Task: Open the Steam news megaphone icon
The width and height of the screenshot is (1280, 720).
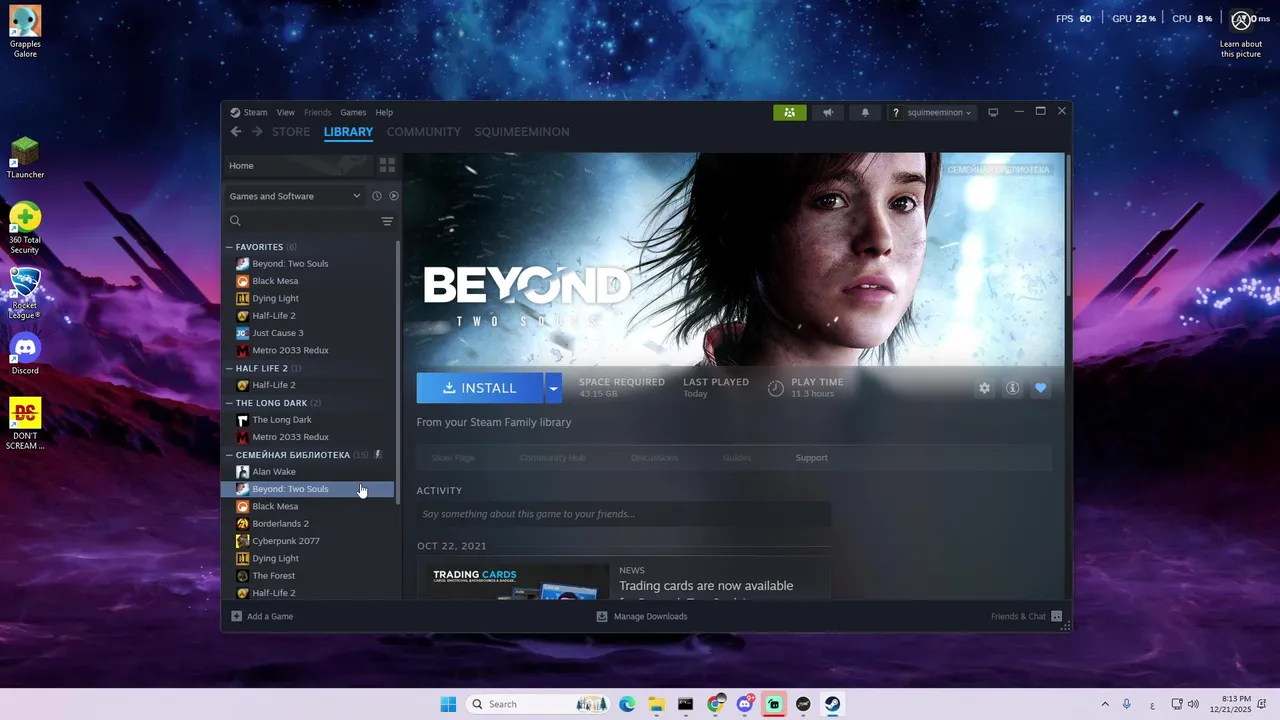Action: pyautogui.click(x=827, y=112)
